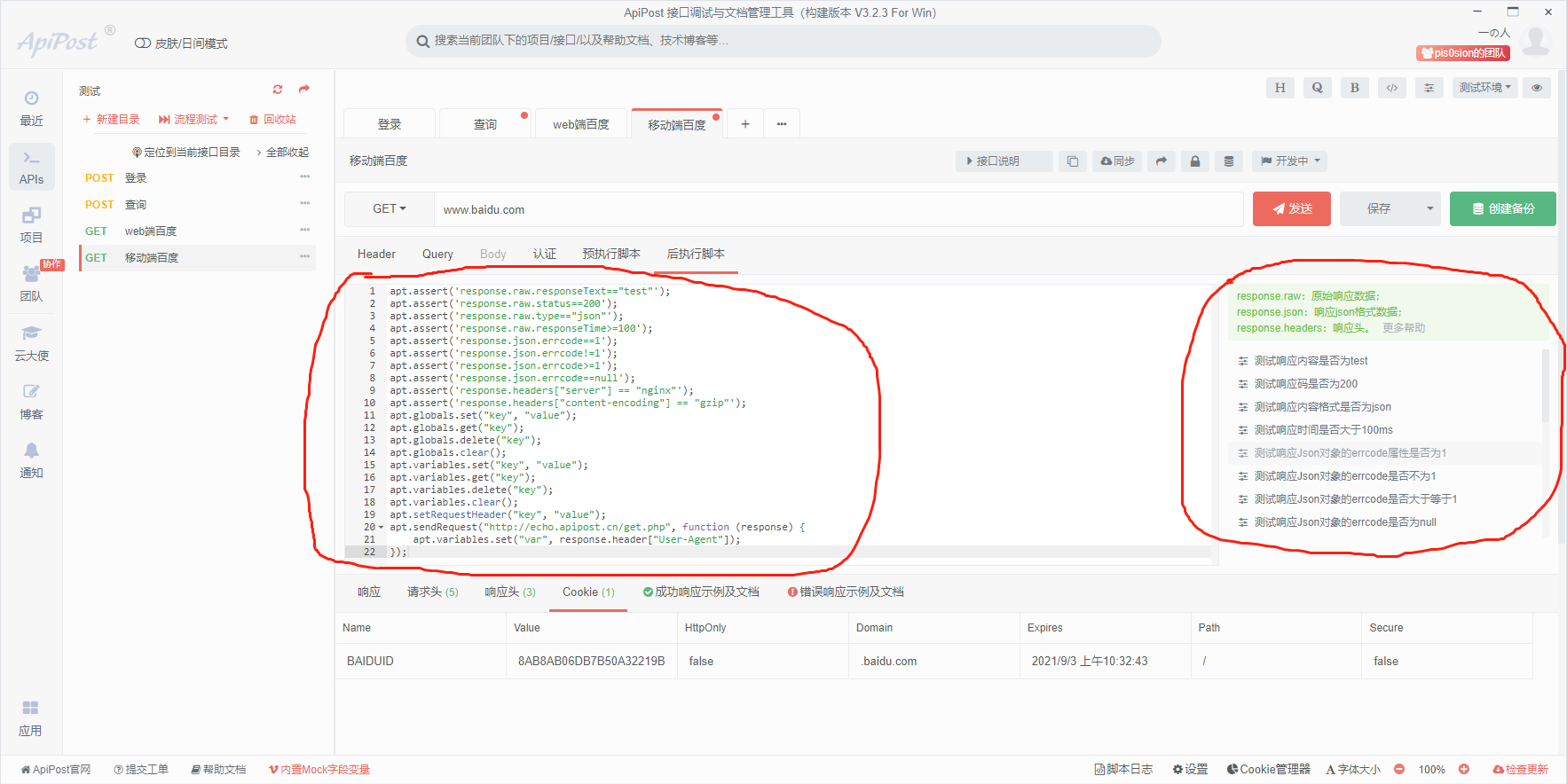
Task: Click the code snippet toolbar icon
Action: (x=1391, y=88)
